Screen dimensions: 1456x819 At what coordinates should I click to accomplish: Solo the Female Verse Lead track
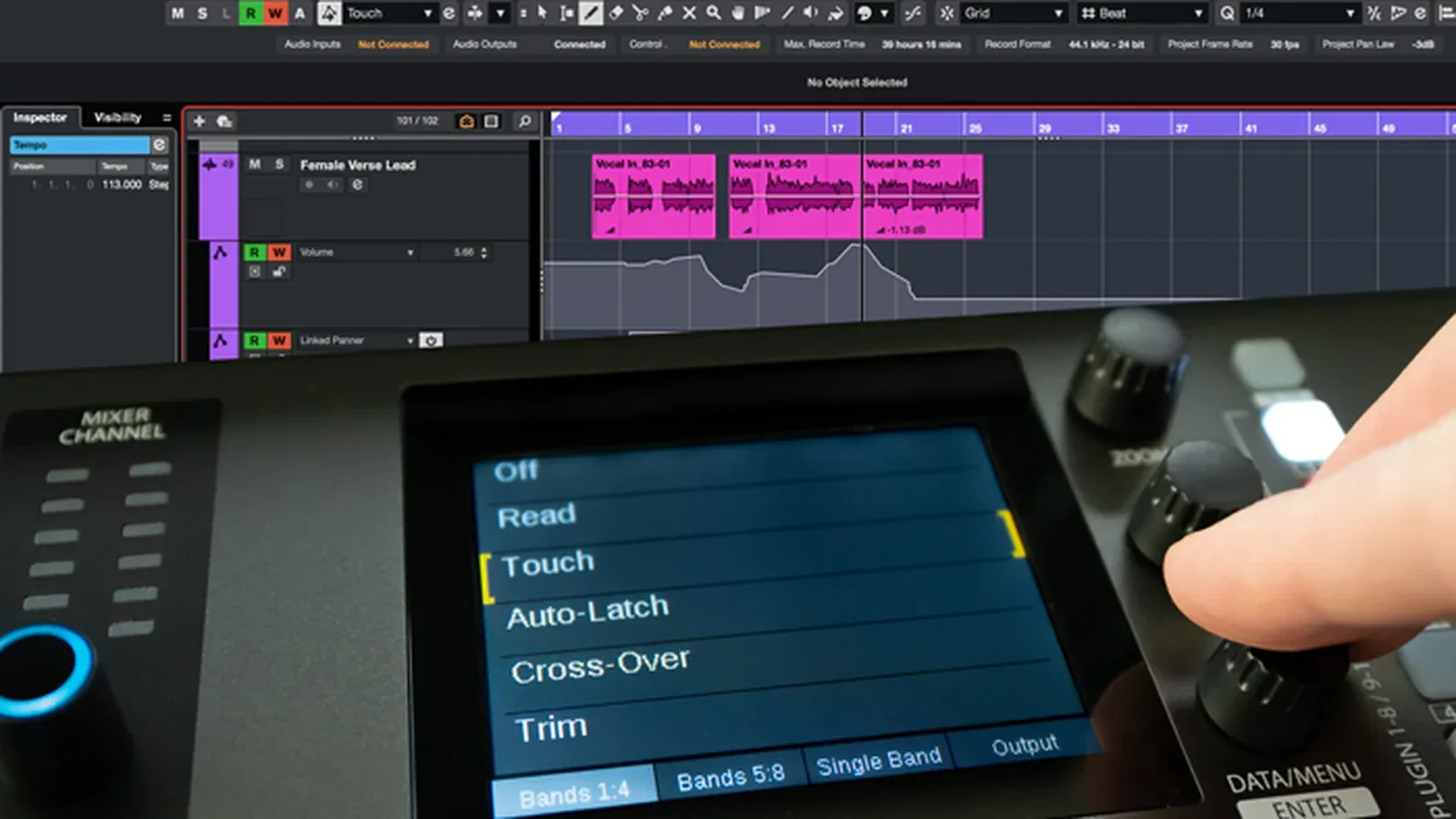click(x=279, y=165)
